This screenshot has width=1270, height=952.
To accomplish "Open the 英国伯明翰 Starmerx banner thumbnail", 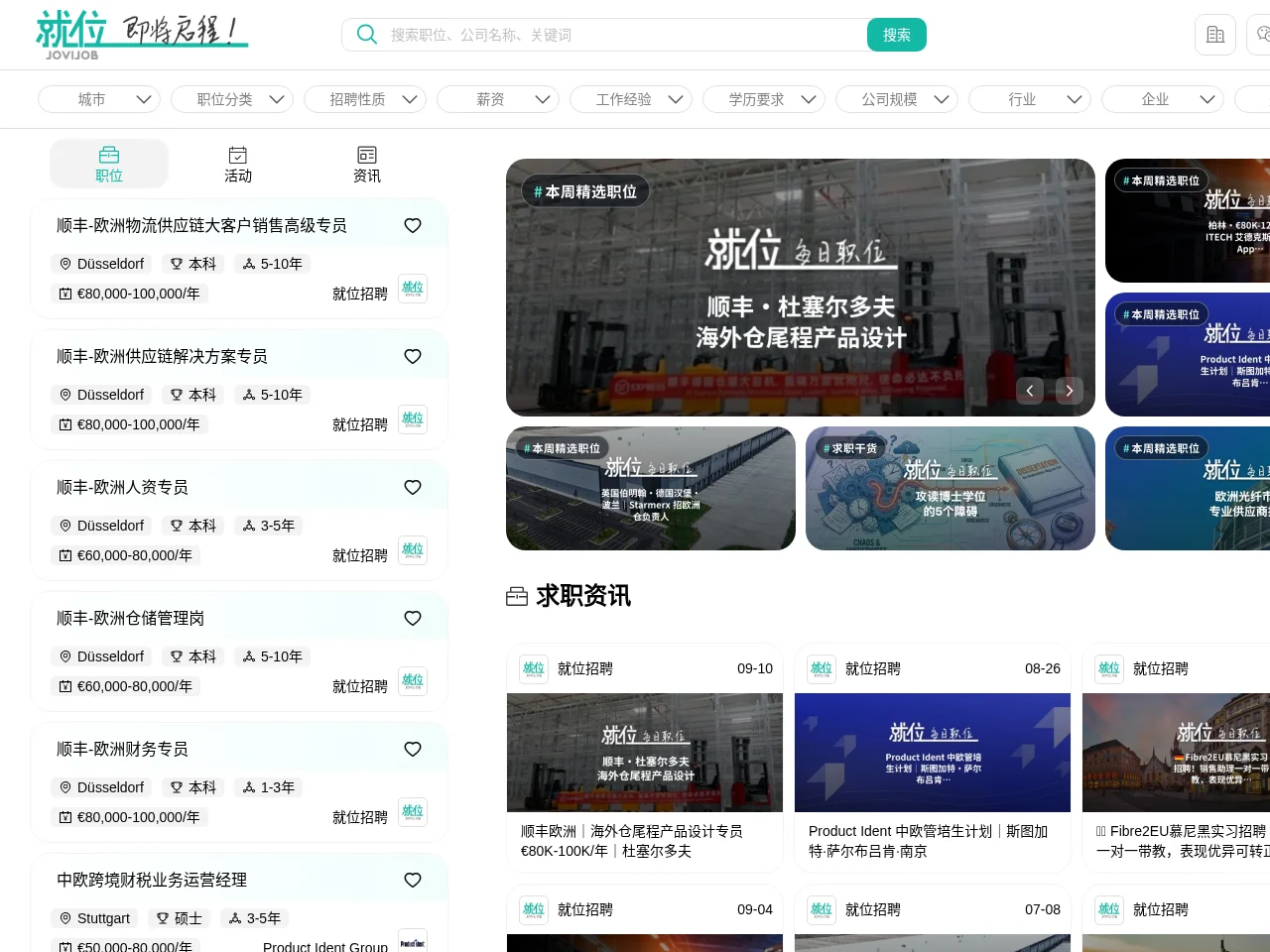I will tap(651, 489).
